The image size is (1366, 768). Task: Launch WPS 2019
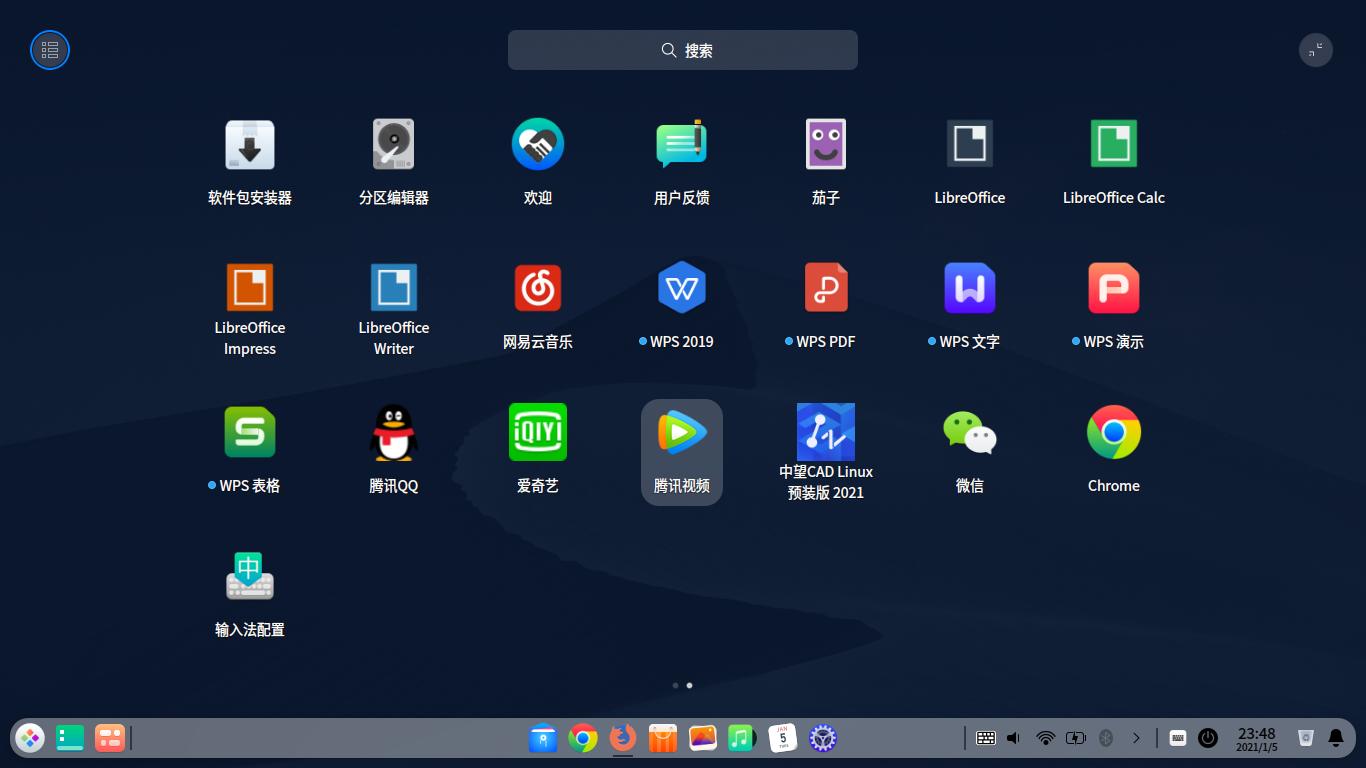click(682, 288)
